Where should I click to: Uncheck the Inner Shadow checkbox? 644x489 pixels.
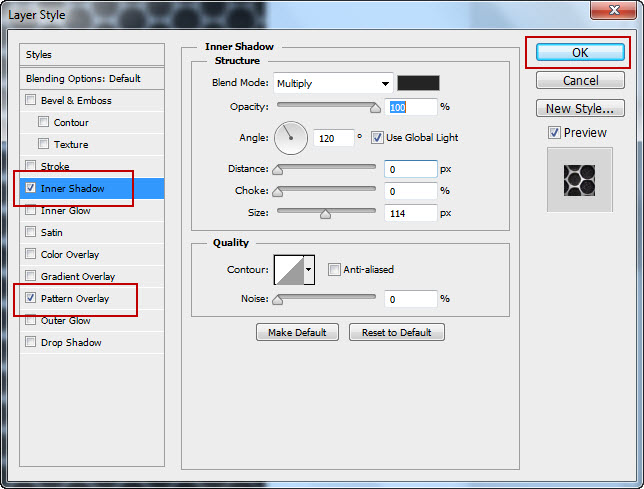30,188
